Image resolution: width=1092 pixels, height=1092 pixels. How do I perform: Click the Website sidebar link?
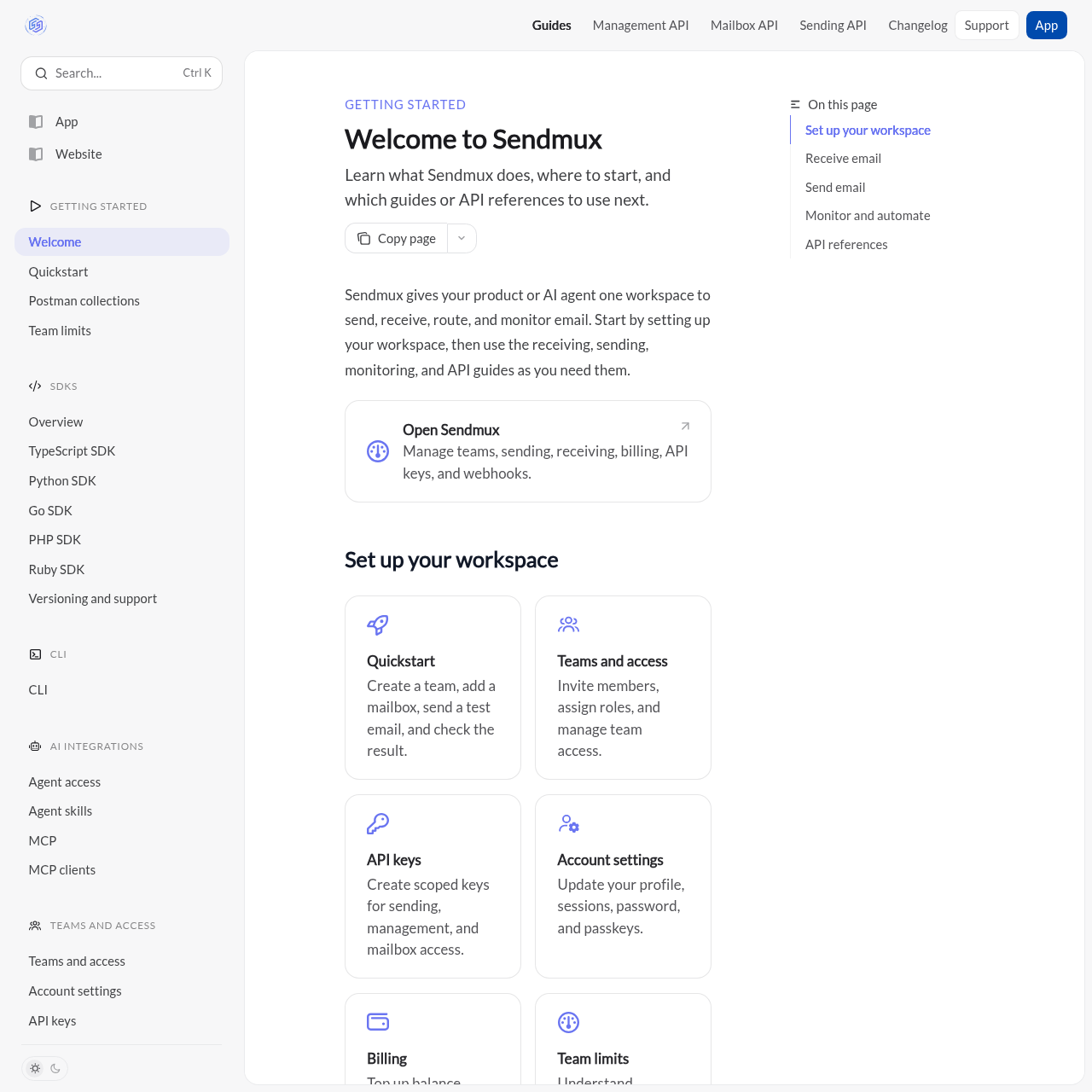pos(78,154)
